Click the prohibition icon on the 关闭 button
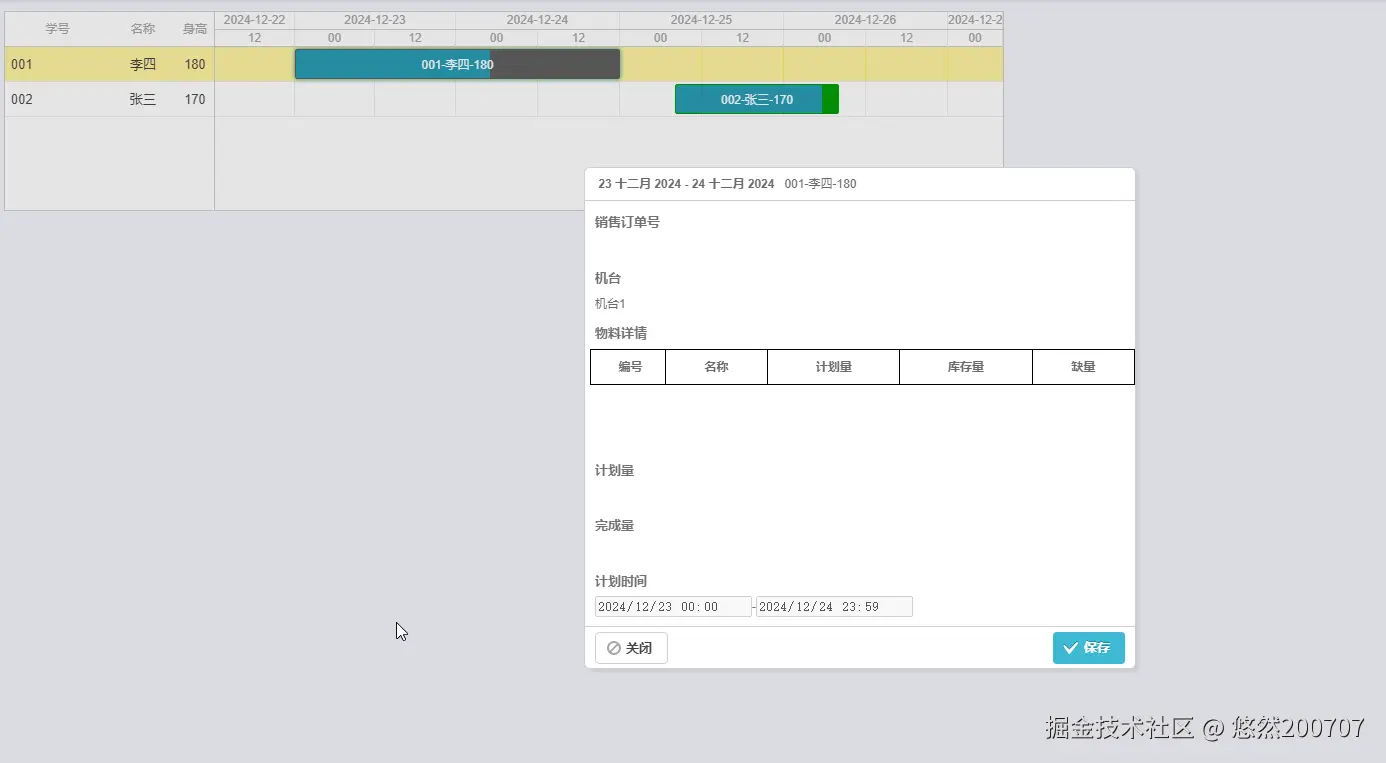The height and width of the screenshot is (763, 1386). pyautogui.click(x=613, y=647)
